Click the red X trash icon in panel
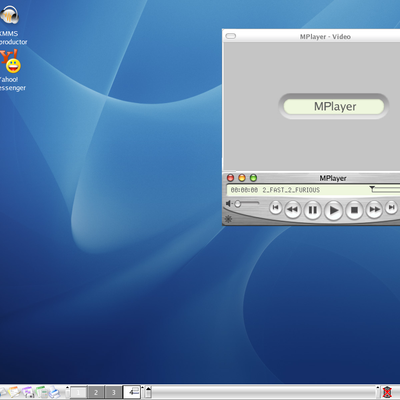 [387, 392]
